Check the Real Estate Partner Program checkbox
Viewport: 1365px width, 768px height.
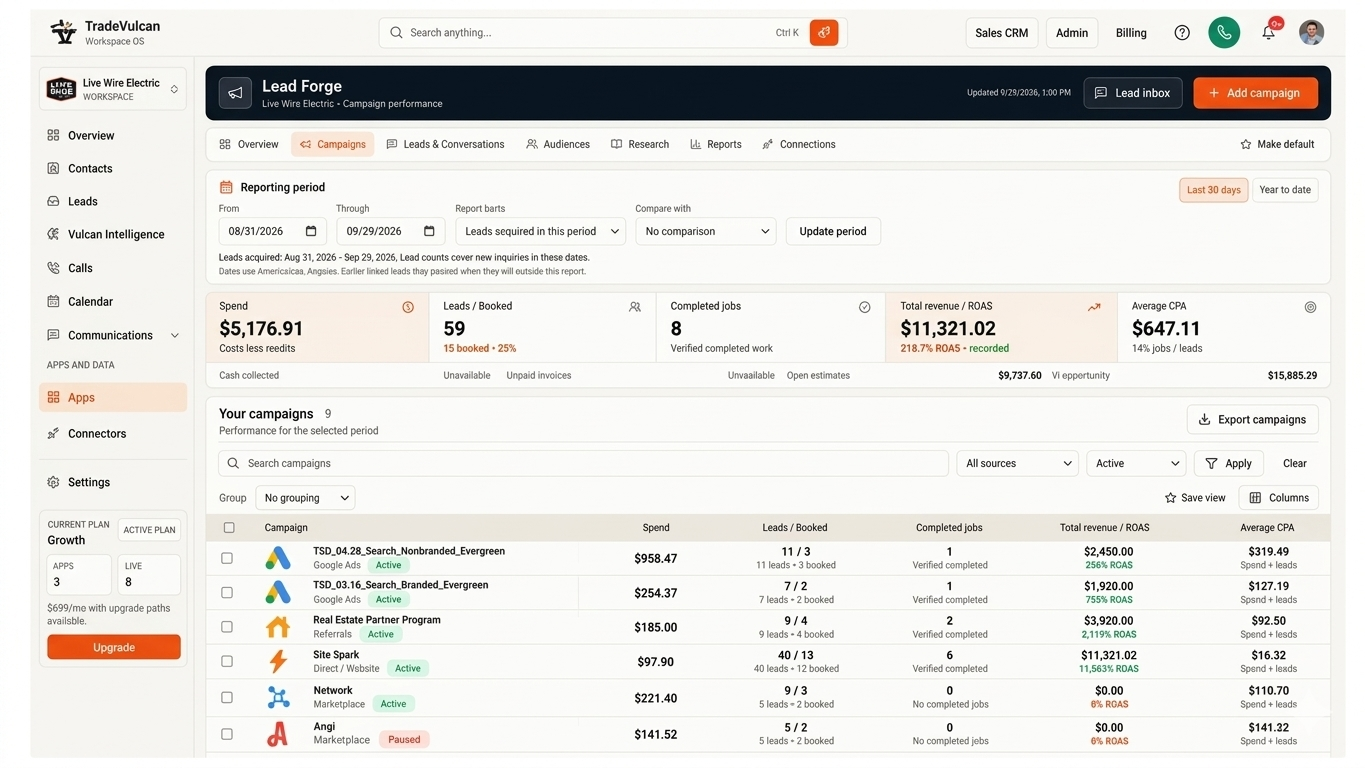click(x=227, y=627)
